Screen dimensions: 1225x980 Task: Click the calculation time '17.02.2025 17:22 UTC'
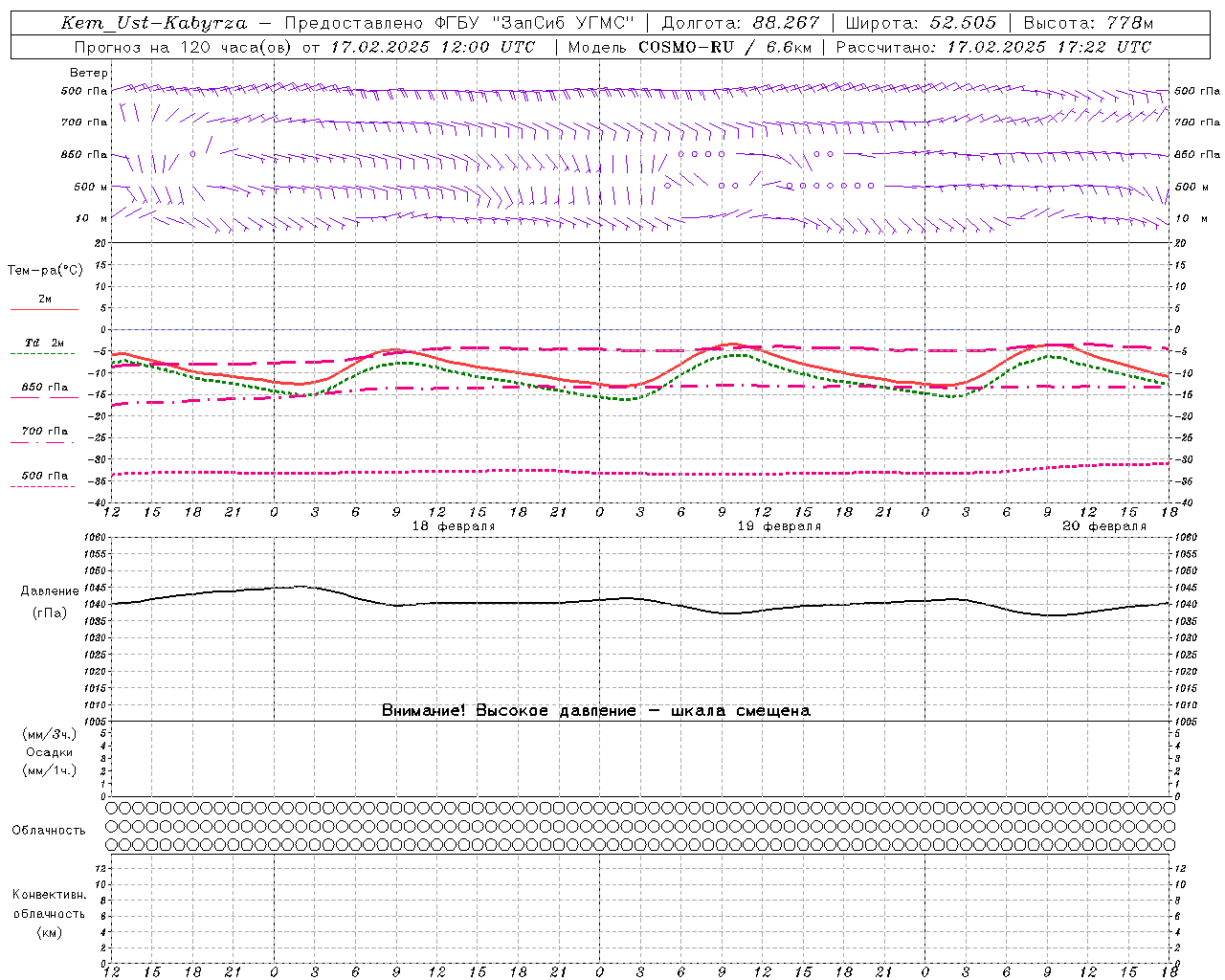click(x=1049, y=47)
